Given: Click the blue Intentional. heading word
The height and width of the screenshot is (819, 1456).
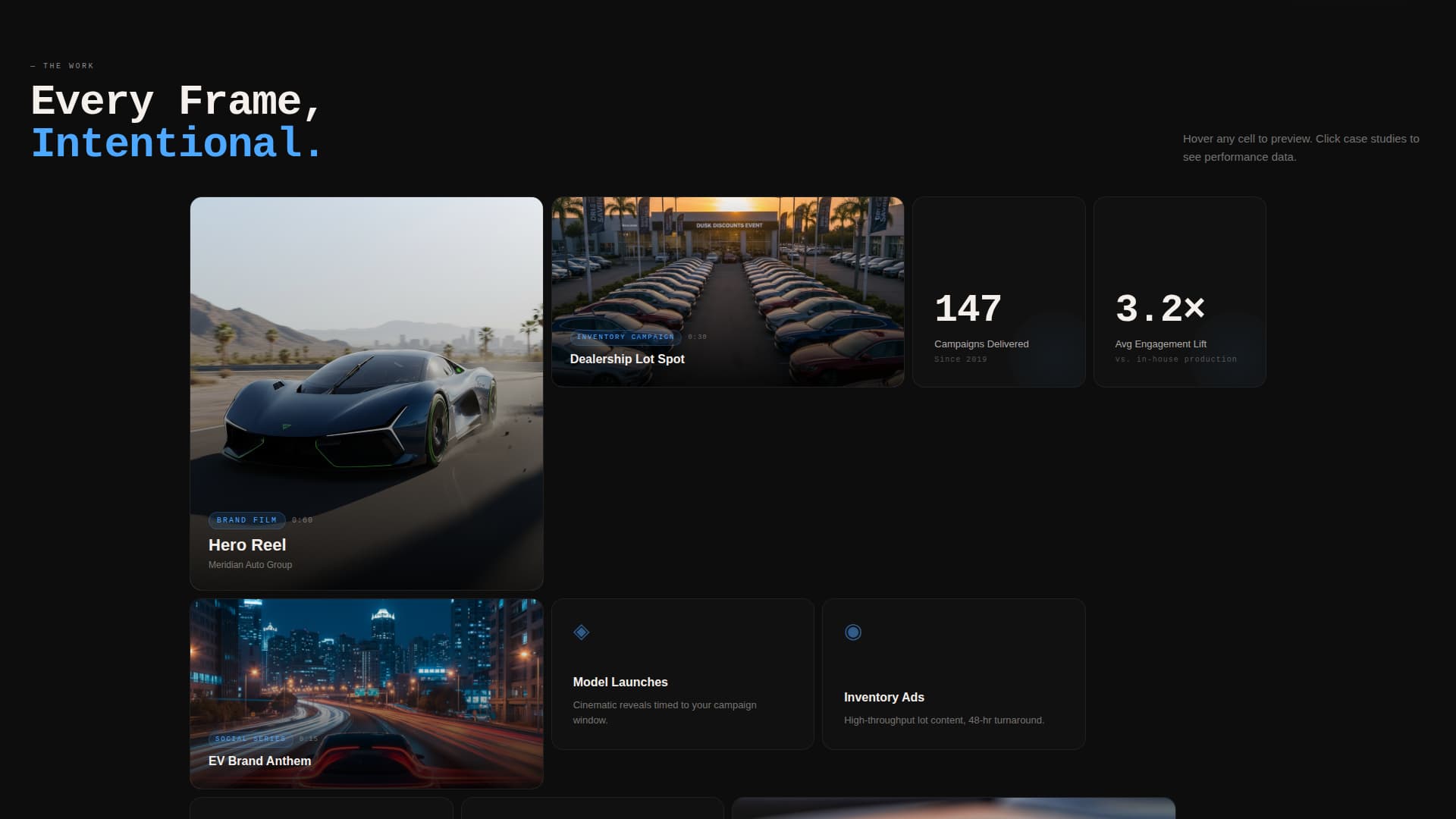Looking at the screenshot, I should tap(177, 143).
